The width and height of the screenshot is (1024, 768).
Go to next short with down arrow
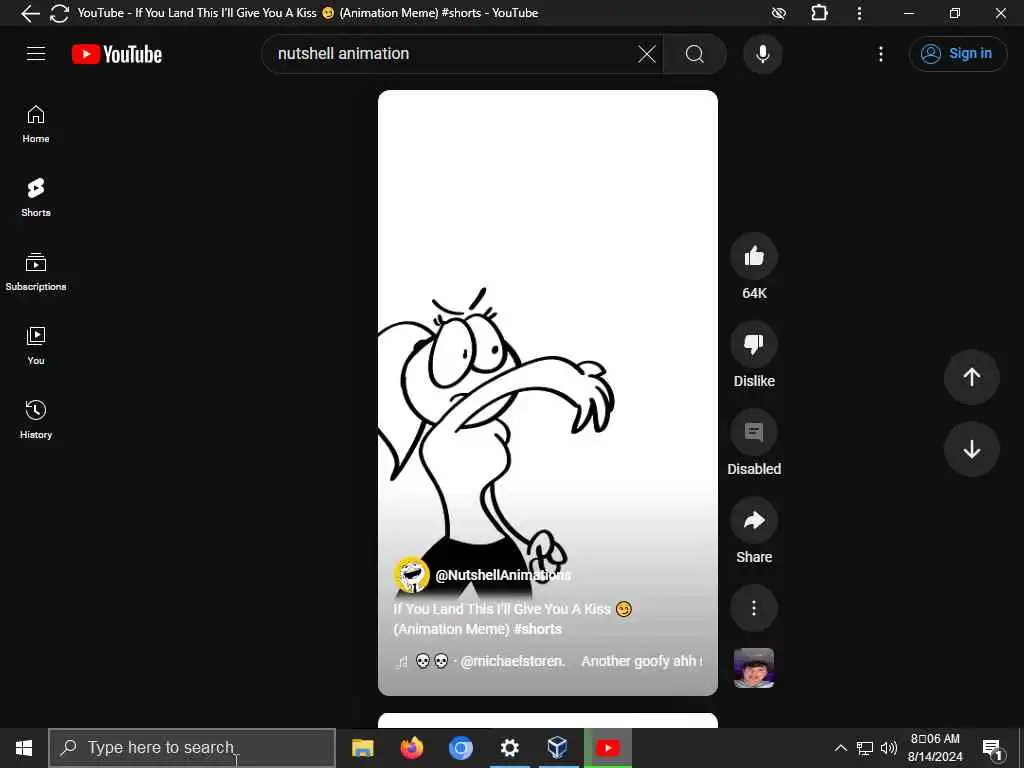point(972,449)
